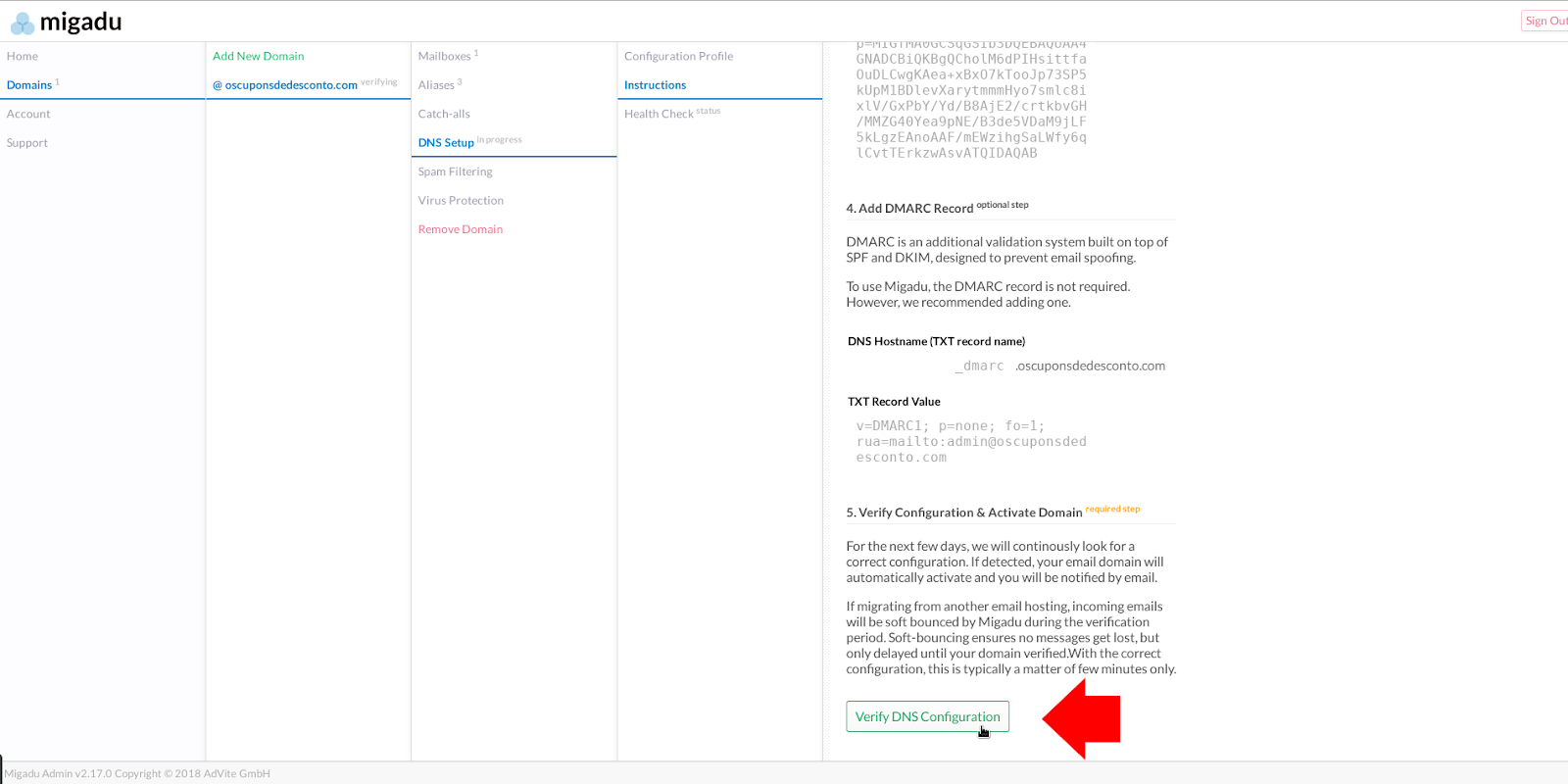Click Remove Domain

461,229
